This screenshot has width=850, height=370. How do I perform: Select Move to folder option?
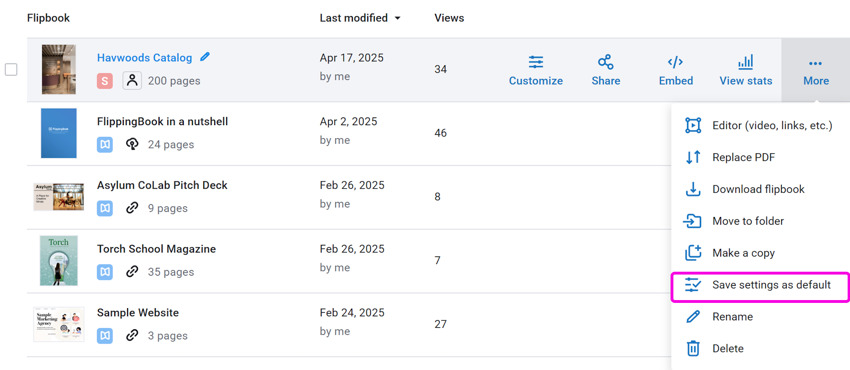coord(748,221)
